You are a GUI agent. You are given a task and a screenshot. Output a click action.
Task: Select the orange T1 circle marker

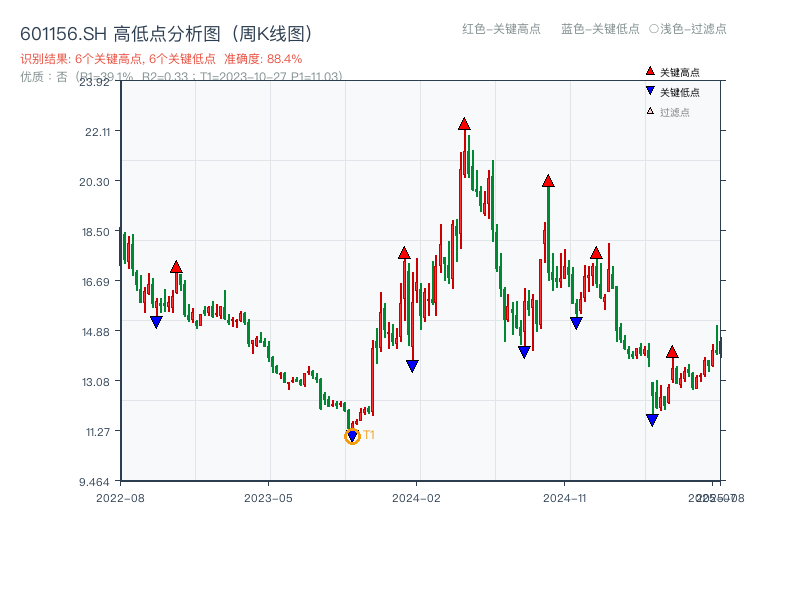[353, 435]
